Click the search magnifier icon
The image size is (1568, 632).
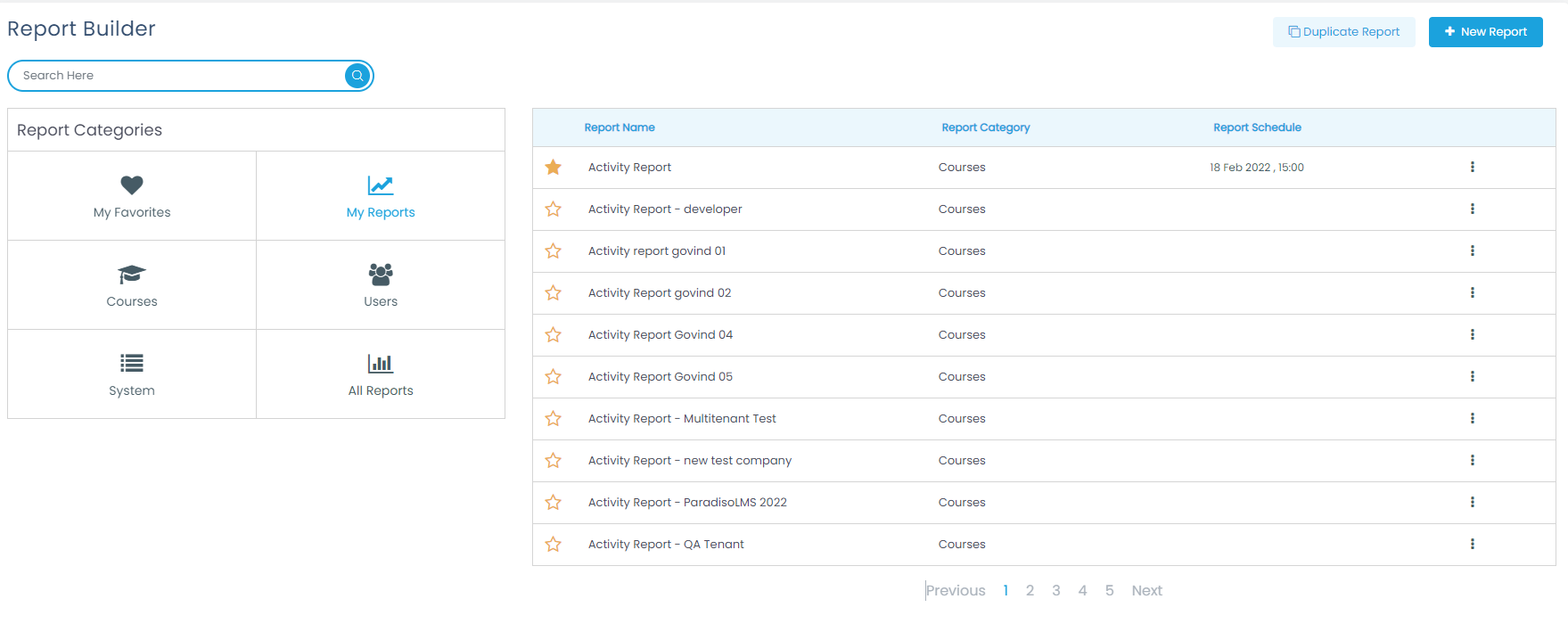coord(357,76)
